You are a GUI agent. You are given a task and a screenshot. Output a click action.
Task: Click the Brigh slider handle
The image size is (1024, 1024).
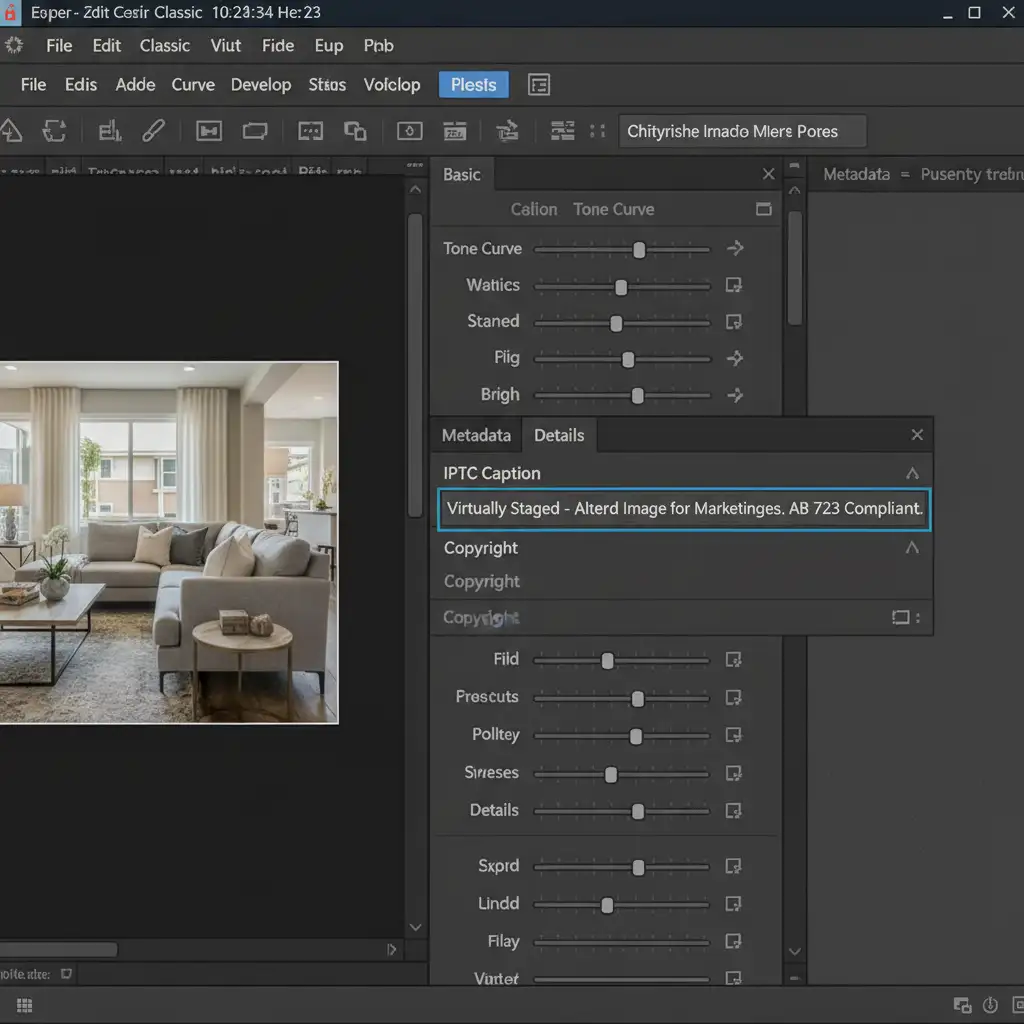pos(637,396)
